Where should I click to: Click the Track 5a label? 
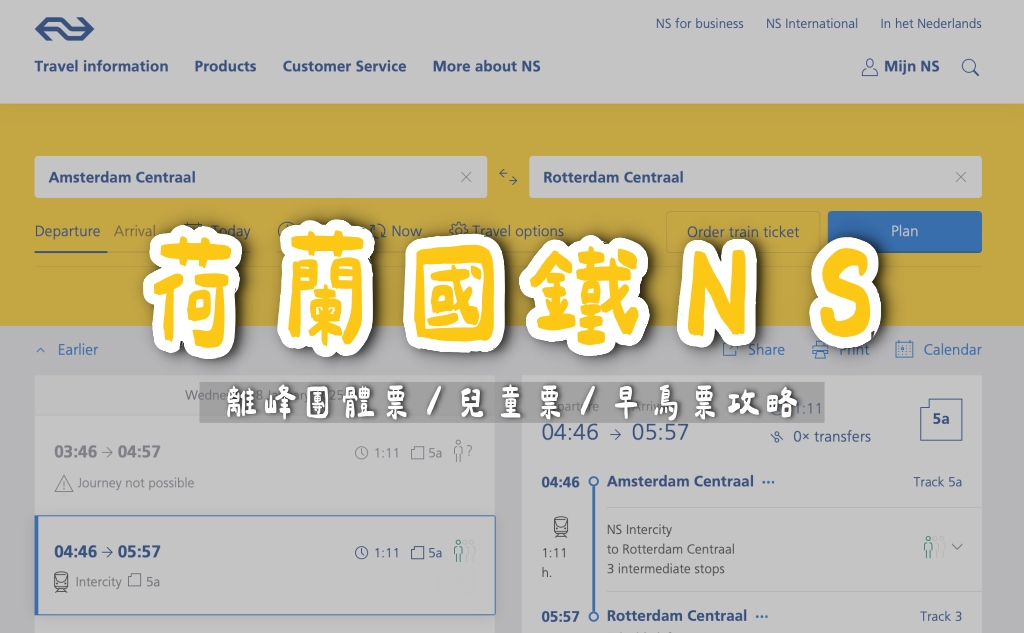coord(937,482)
